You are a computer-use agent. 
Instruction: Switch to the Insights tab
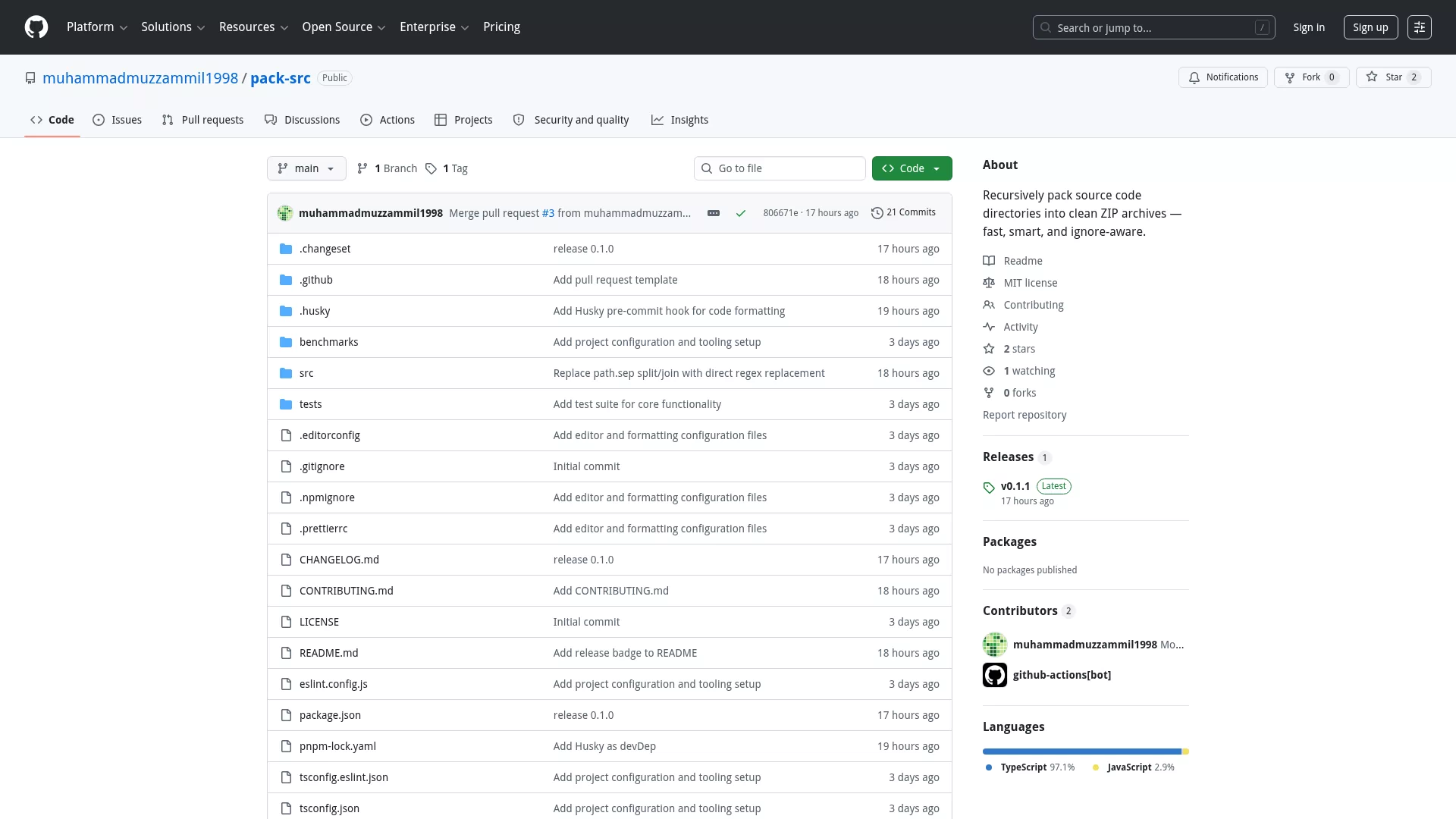(x=679, y=120)
